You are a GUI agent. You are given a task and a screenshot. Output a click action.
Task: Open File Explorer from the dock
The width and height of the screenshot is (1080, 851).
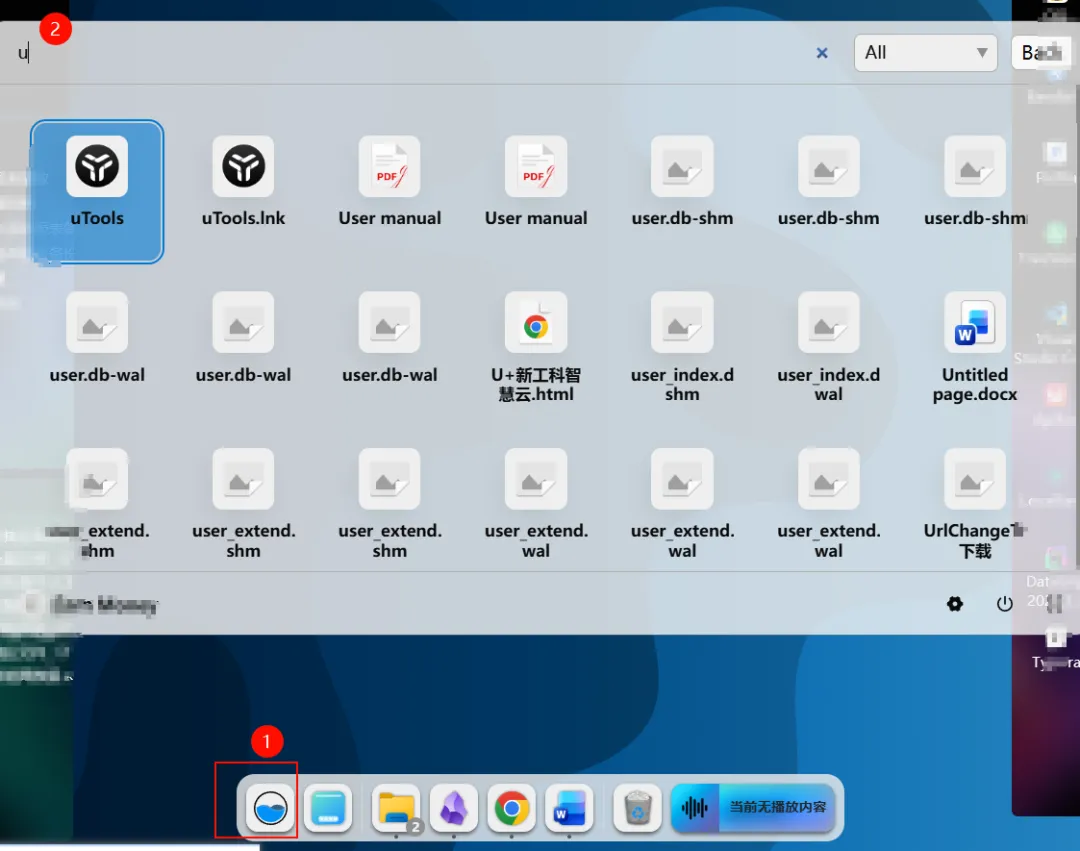(x=396, y=808)
